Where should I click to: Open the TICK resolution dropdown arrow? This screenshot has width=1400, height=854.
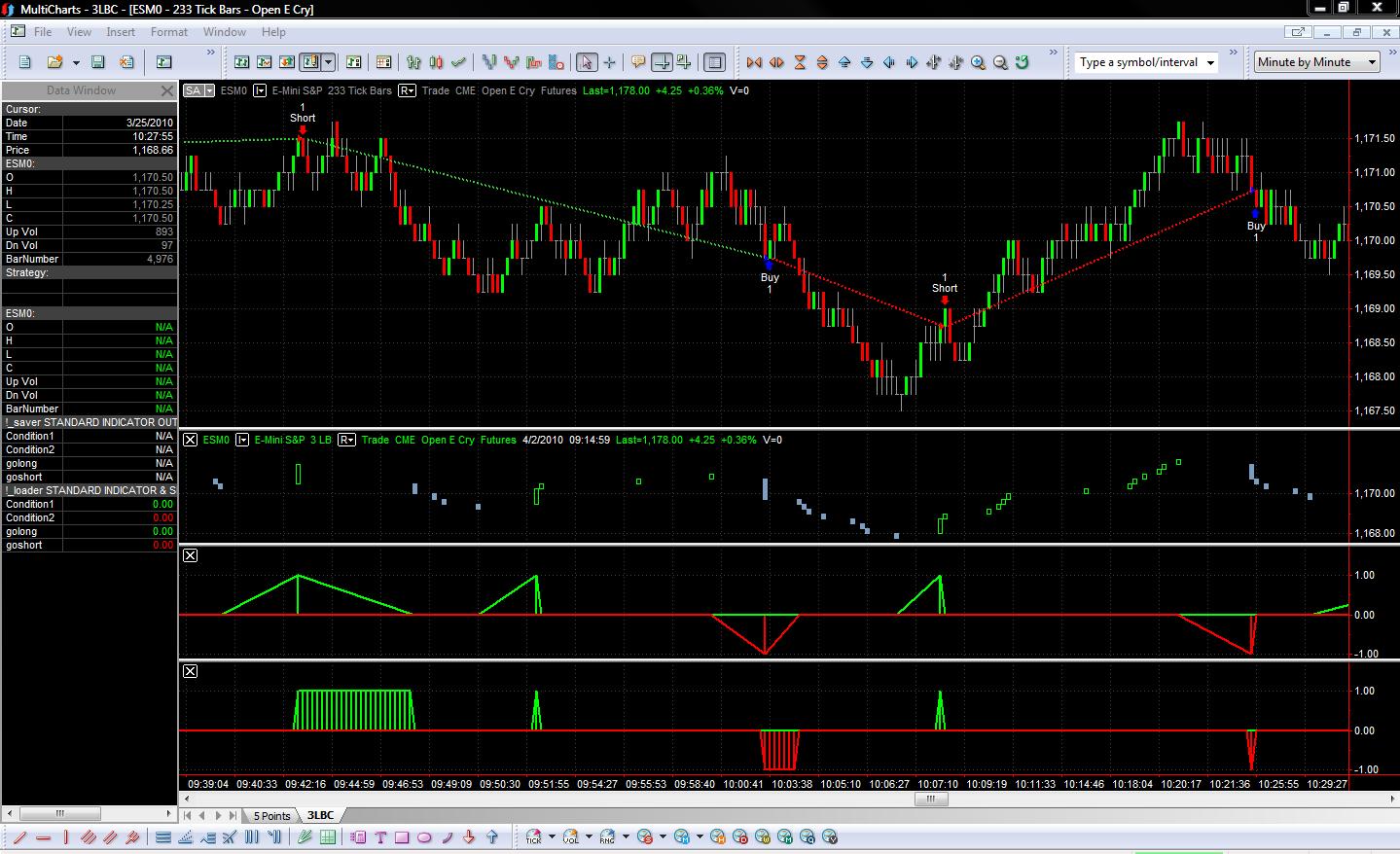[x=552, y=836]
